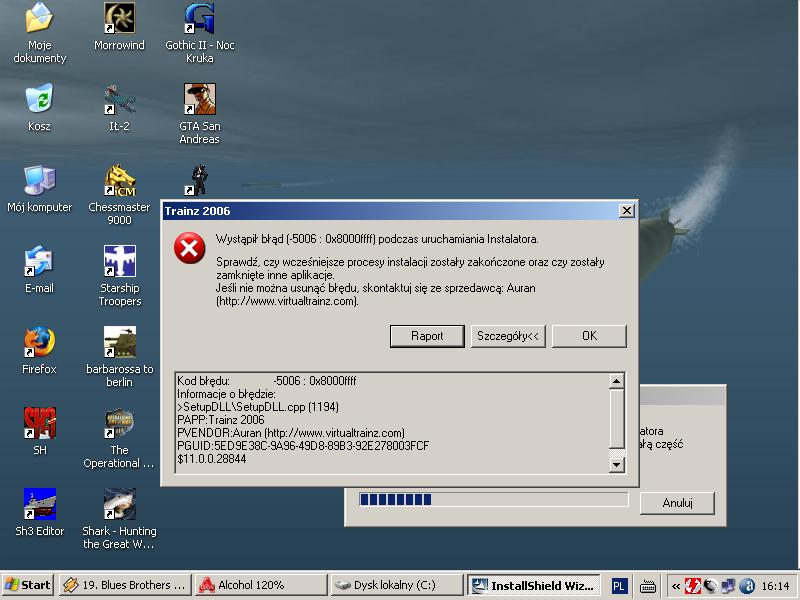The image size is (800, 600).
Task: Expand hidden tray icons with the « chevron
Action: (676, 586)
